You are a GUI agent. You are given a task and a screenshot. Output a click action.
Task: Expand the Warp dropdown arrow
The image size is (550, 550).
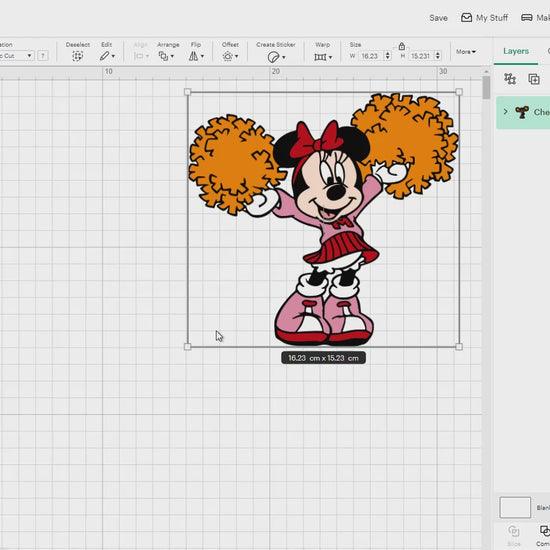[330, 57]
